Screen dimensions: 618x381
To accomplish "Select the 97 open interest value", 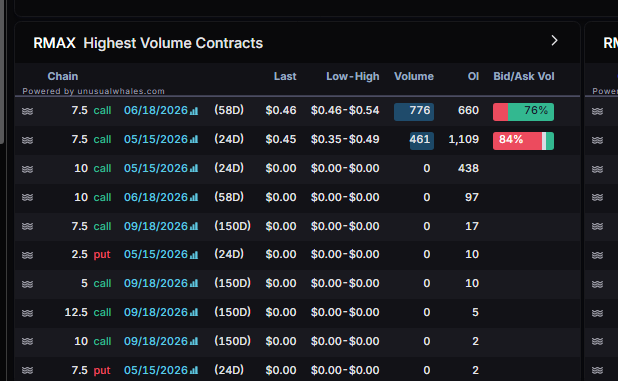I will pyautogui.click(x=472, y=197).
